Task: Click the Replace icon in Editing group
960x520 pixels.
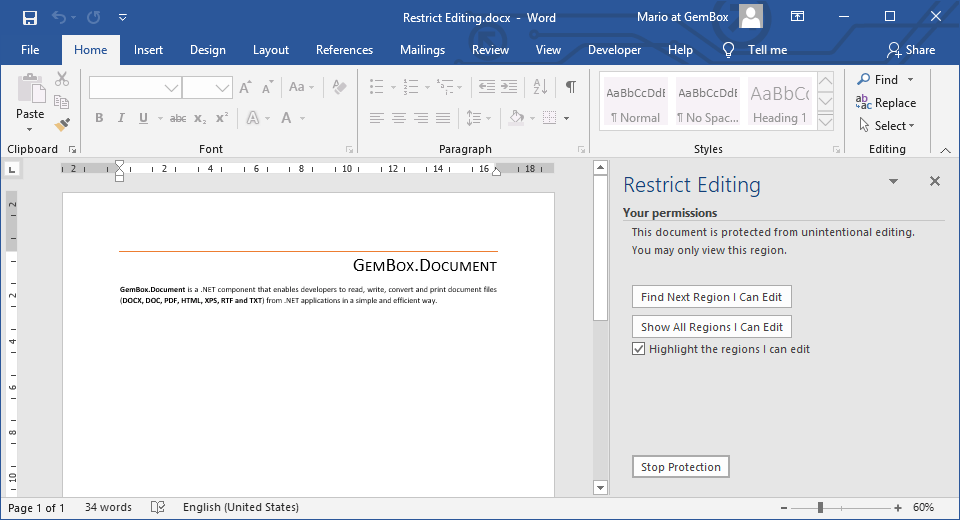Action: 864,103
